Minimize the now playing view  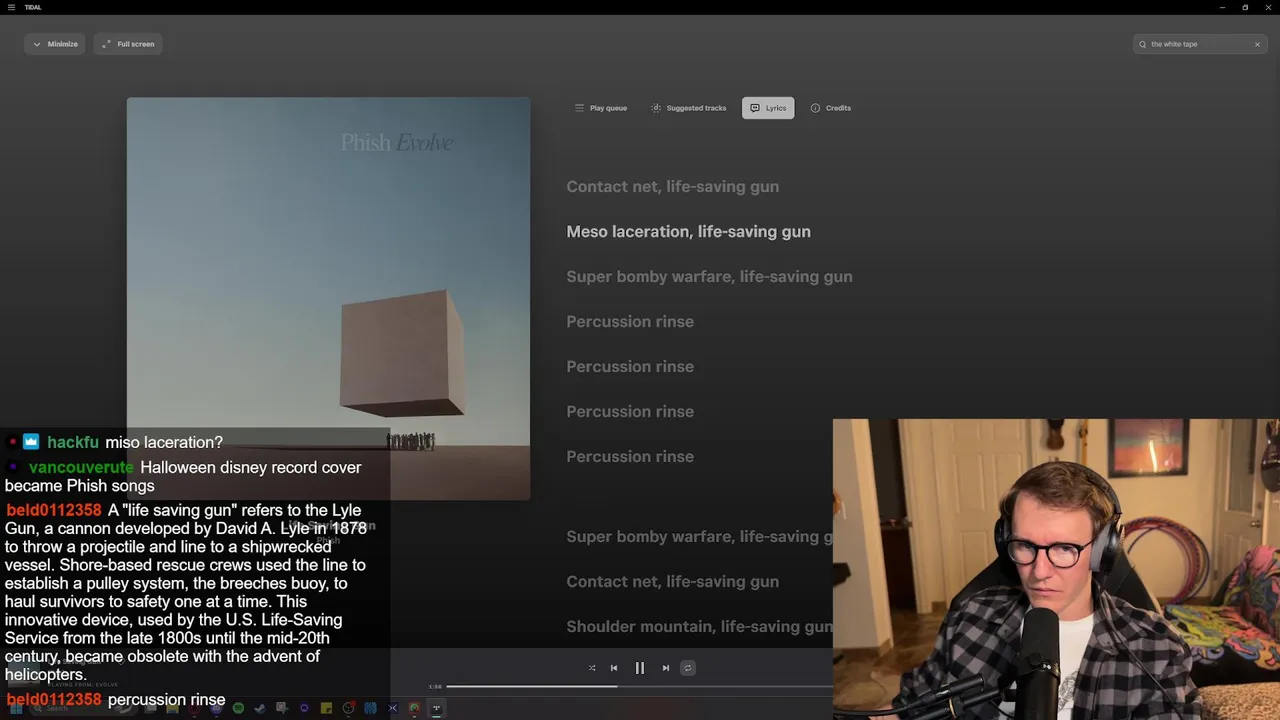point(55,44)
